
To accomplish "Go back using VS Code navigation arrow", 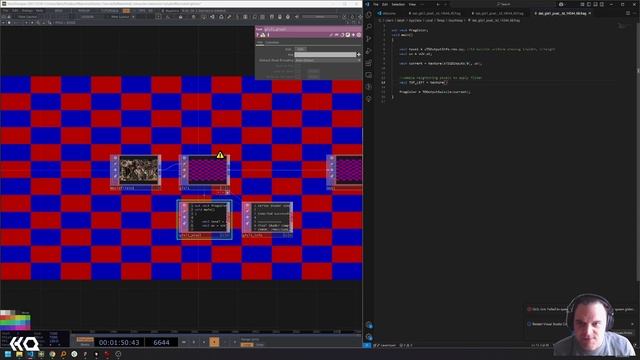I will coord(438,4).
